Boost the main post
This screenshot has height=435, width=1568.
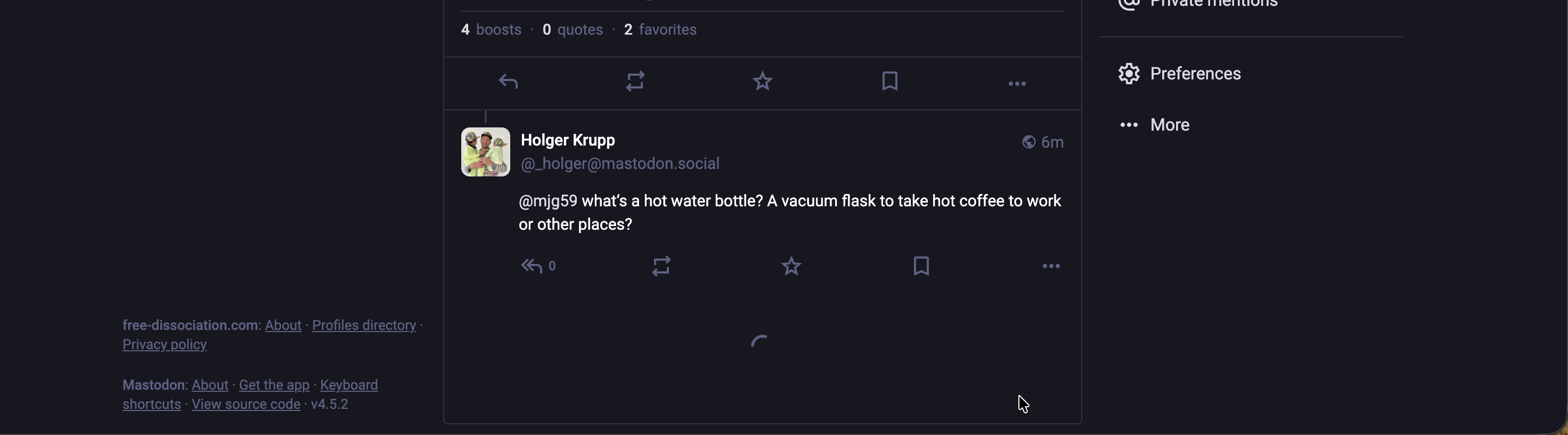[x=635, y=82]
